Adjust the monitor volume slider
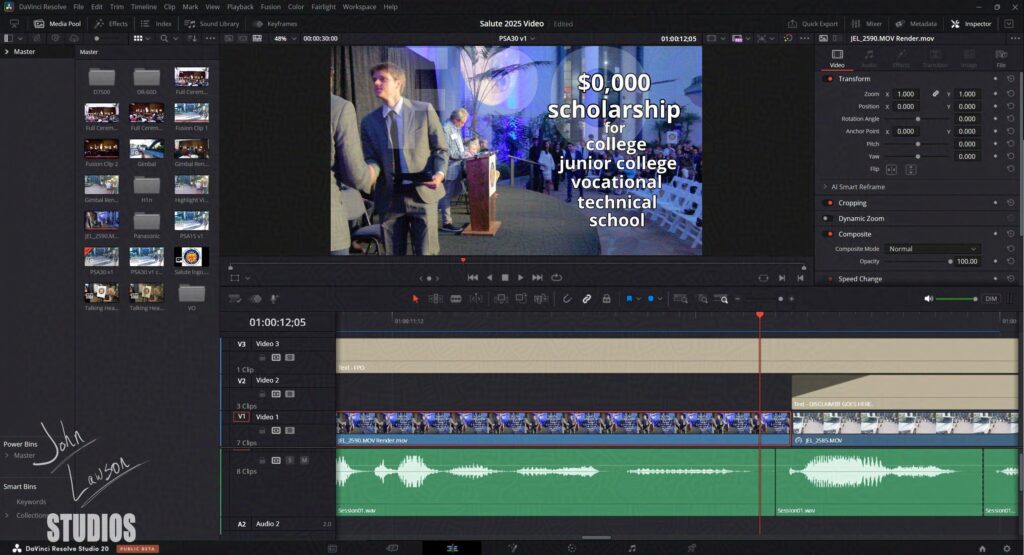This screenshot has height=555, width=1024. click(x=956, y=299)
